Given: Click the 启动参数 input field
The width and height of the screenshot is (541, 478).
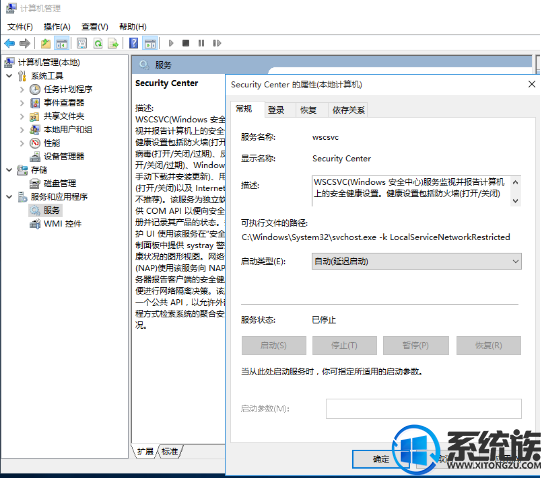Looking at the screenshot, I should pos(424,409).
